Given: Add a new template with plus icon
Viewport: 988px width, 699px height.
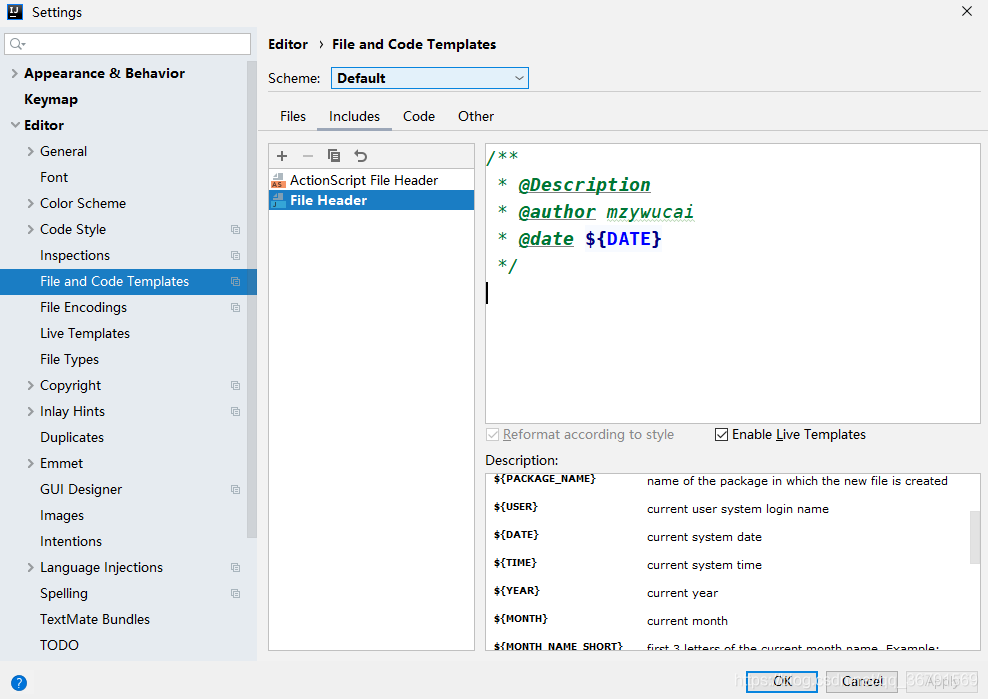Looking at the screenshot, I should click(282, 156).
